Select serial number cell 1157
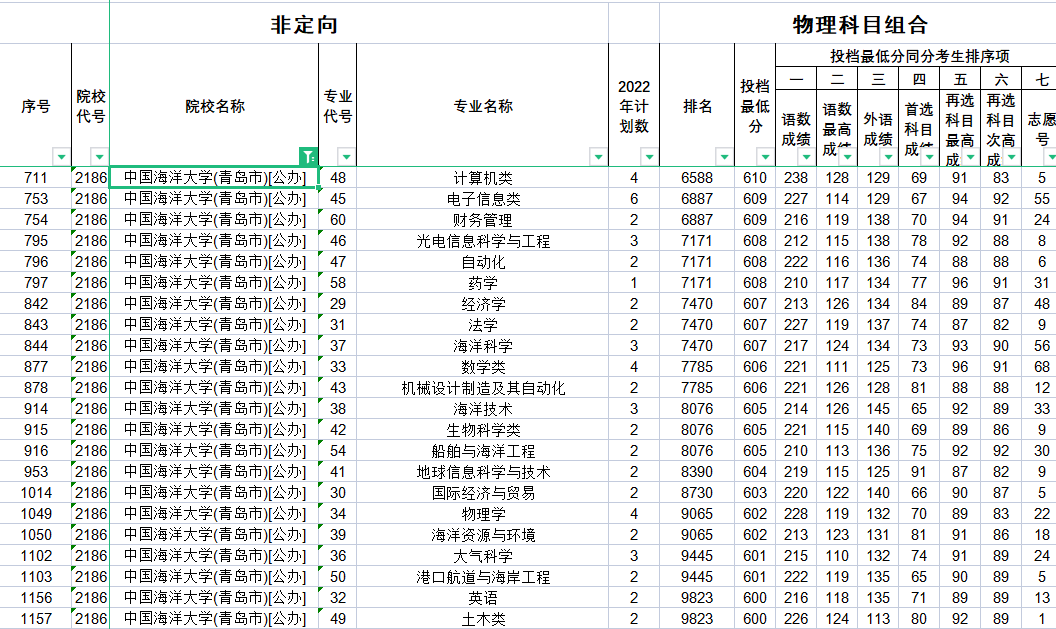This screenshot has height=629, width=1056. pyautogui.click(x=36, y=618)
